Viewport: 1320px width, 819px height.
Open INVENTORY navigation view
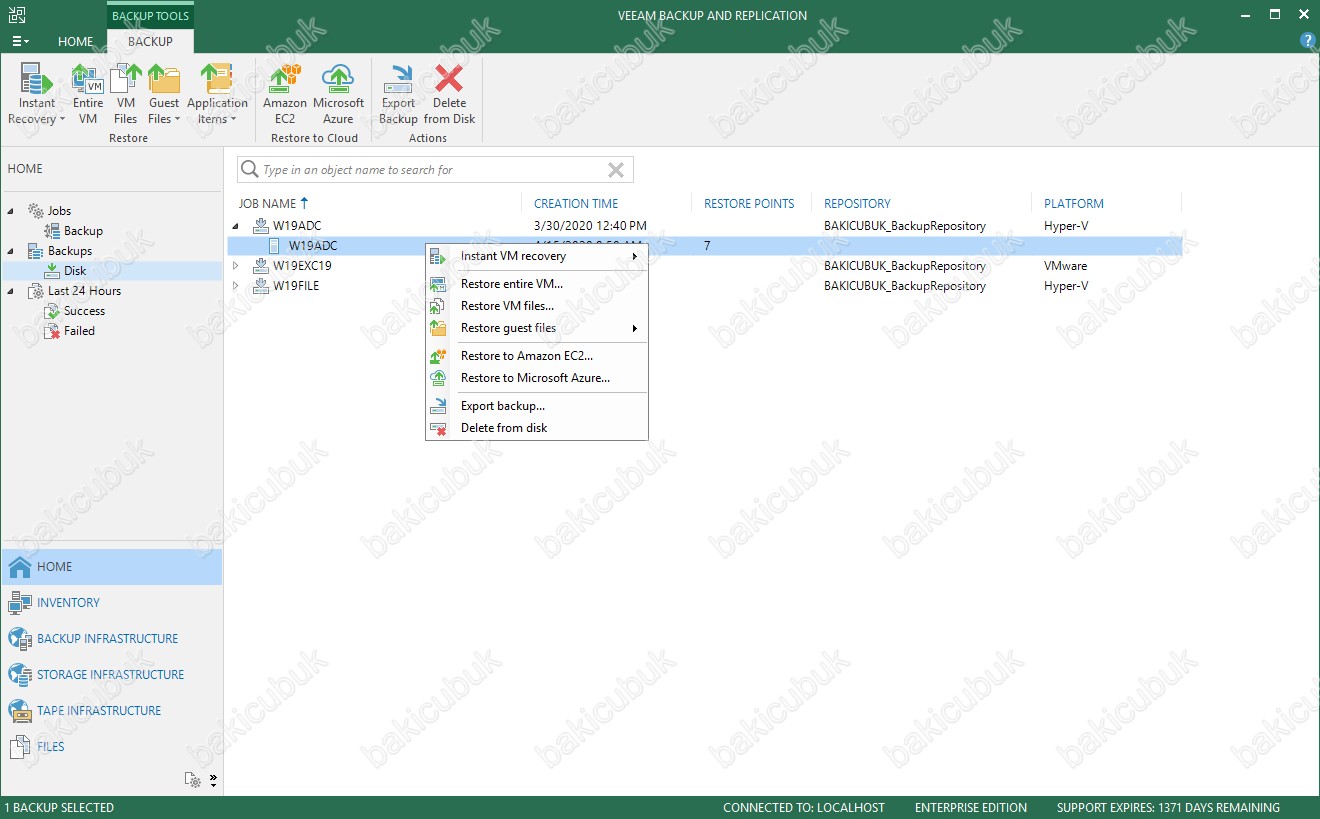click(111, 603)
